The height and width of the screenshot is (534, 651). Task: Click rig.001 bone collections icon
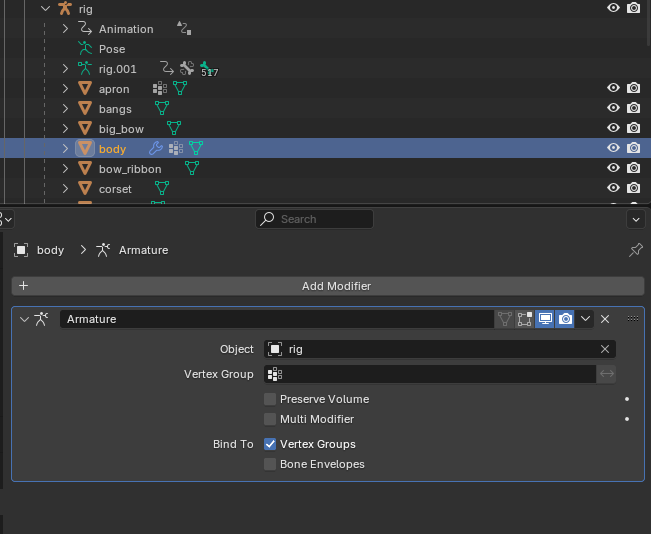(x=187, y=69)
